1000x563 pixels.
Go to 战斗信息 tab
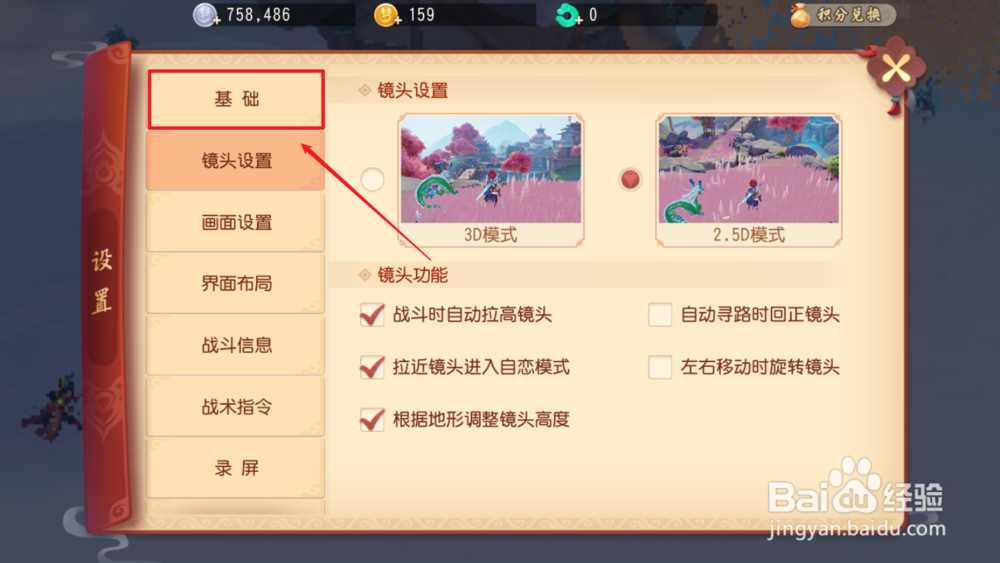pos(236,346)
